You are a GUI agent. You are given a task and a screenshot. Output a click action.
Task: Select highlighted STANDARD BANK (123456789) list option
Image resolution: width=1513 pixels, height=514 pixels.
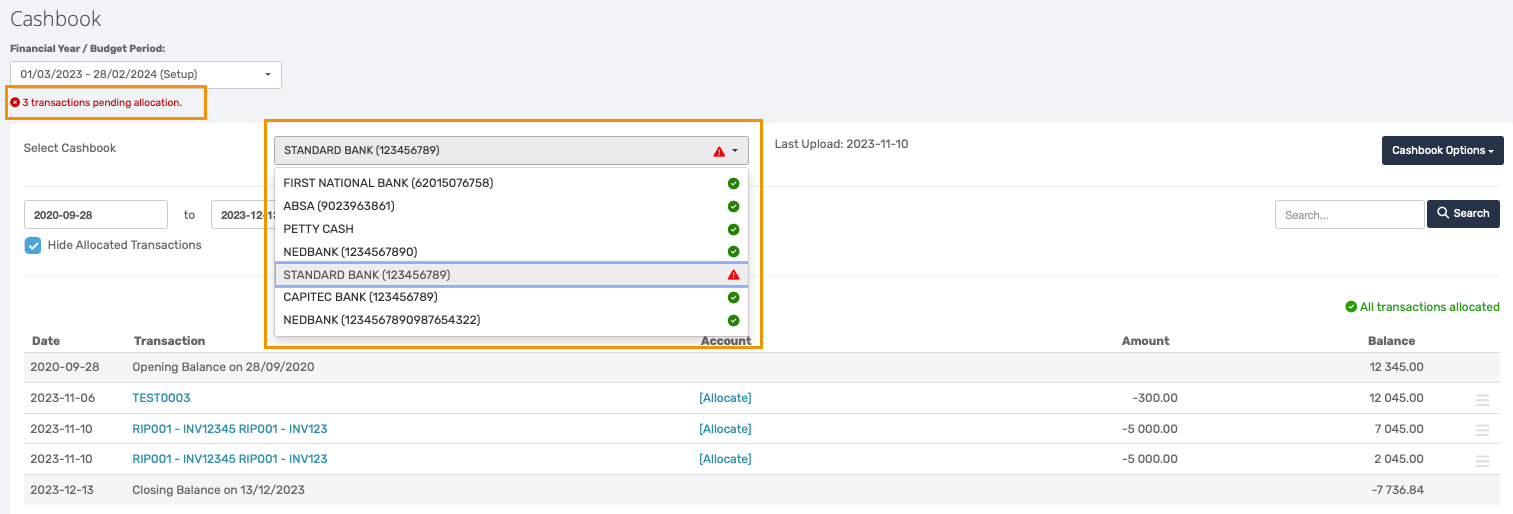tap(511, 275)
